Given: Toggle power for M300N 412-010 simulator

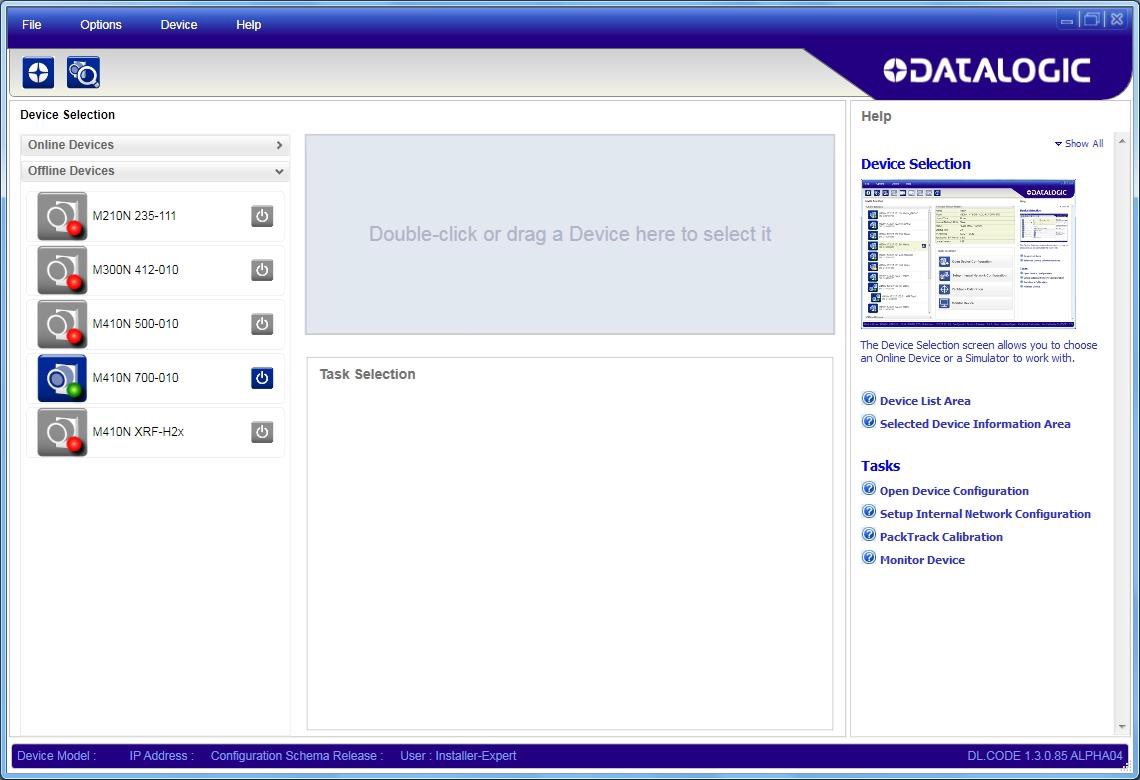Looking at the screenshot, I should tap(262, 270).
